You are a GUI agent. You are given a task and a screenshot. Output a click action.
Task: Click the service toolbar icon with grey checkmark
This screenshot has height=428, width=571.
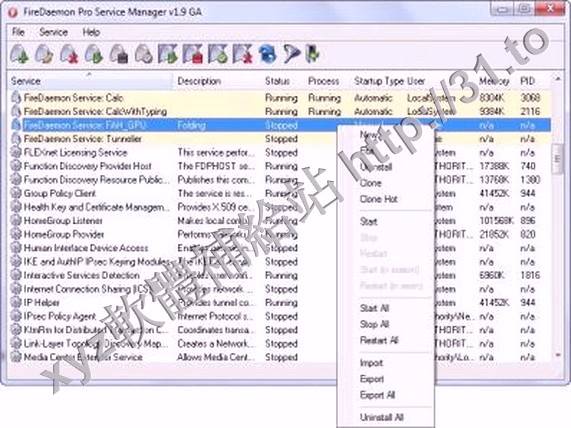[143, 54]
